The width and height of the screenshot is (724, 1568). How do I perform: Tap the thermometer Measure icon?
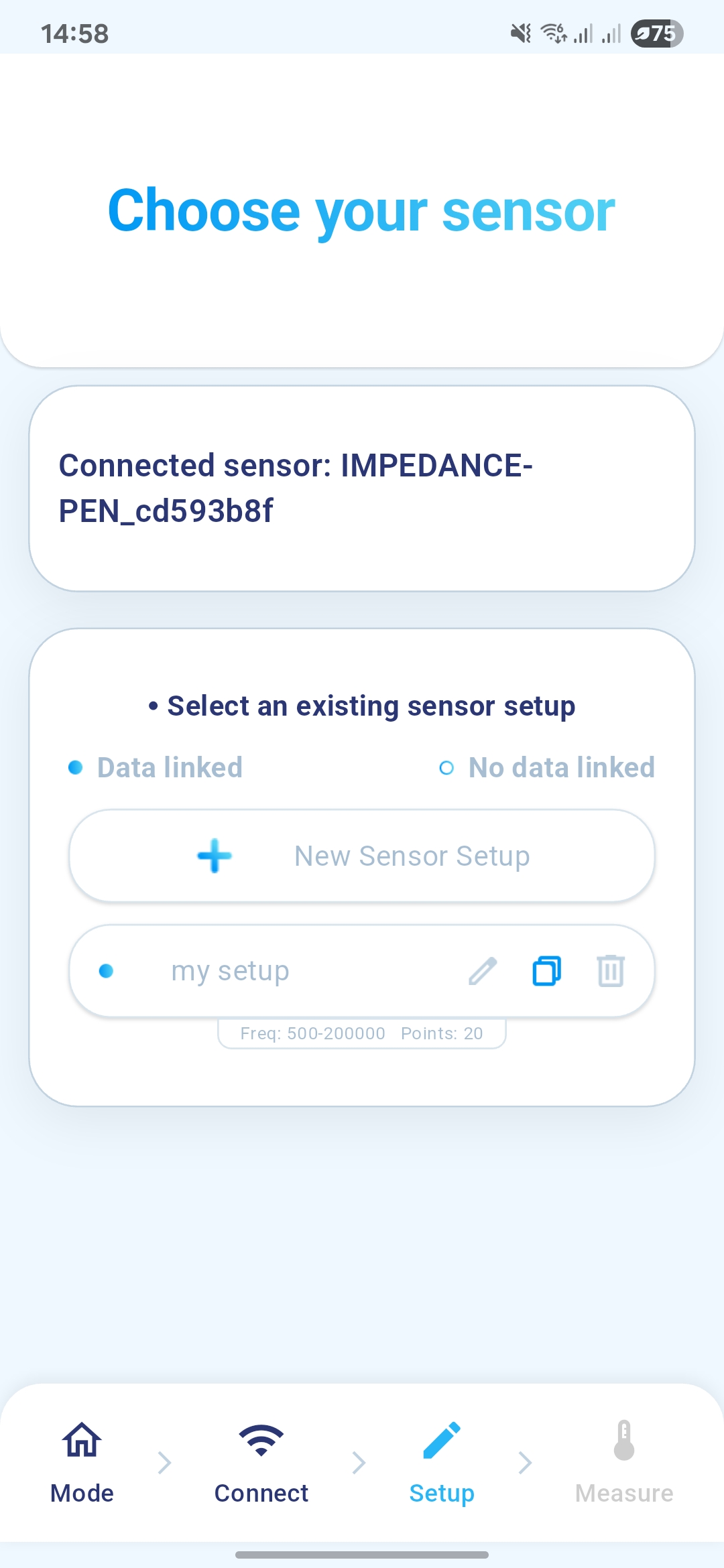click(624, 1440)
